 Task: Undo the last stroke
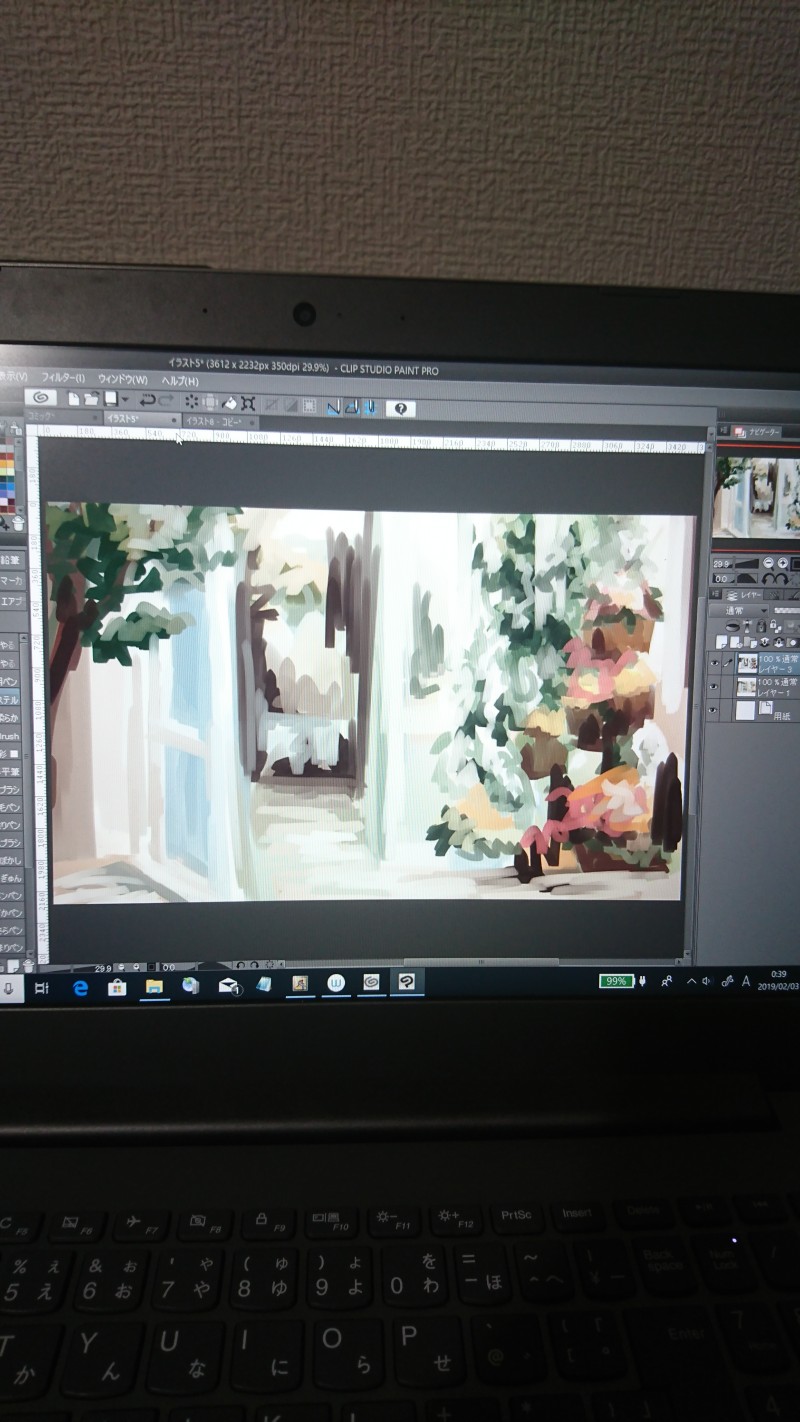point(147,398)
